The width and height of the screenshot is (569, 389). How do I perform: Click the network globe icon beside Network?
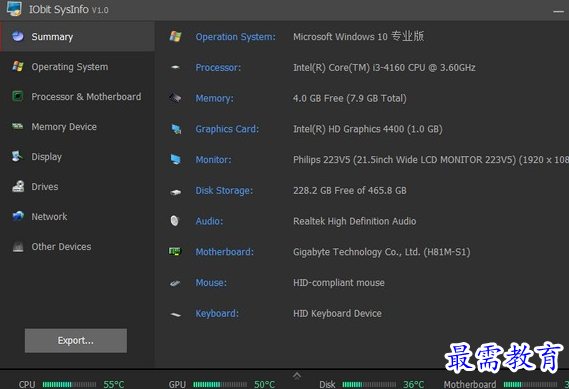pyautogui.click(x=18, y=216)
